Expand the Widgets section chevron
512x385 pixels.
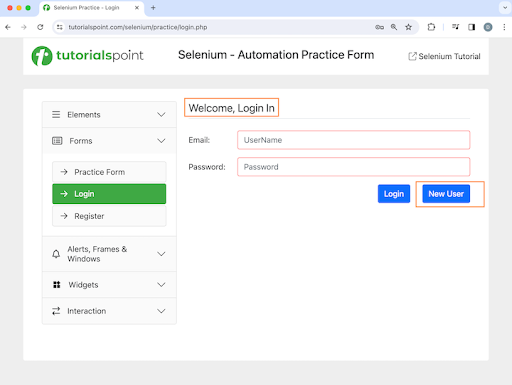tap(161, 285)
